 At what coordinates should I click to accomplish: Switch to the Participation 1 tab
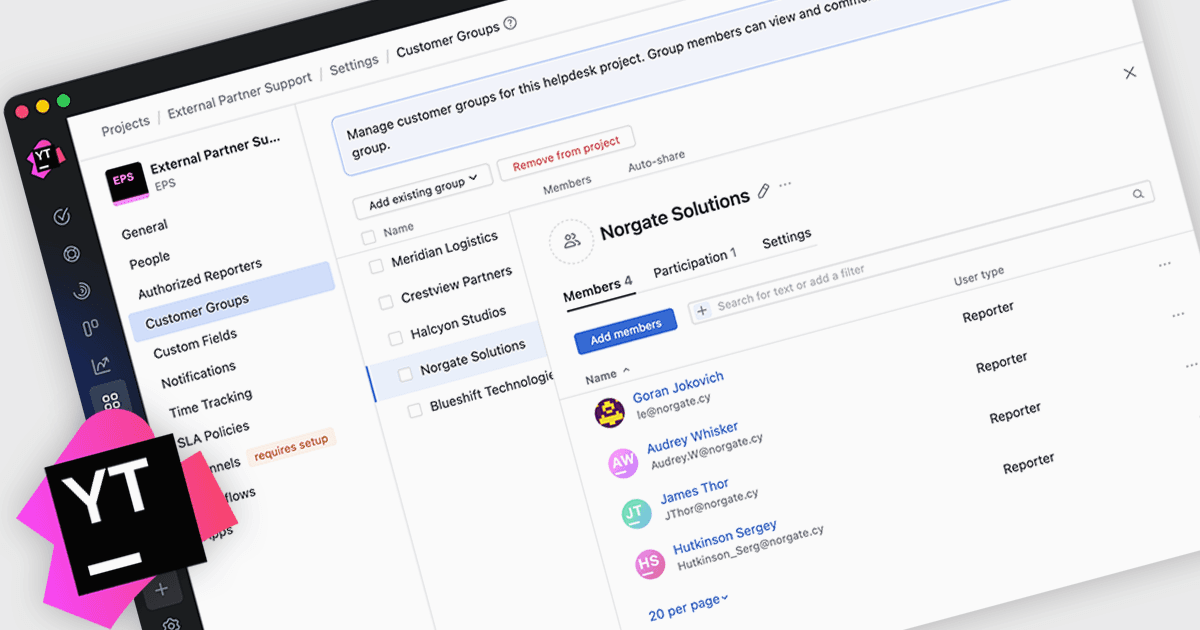[x=695, y=263]
